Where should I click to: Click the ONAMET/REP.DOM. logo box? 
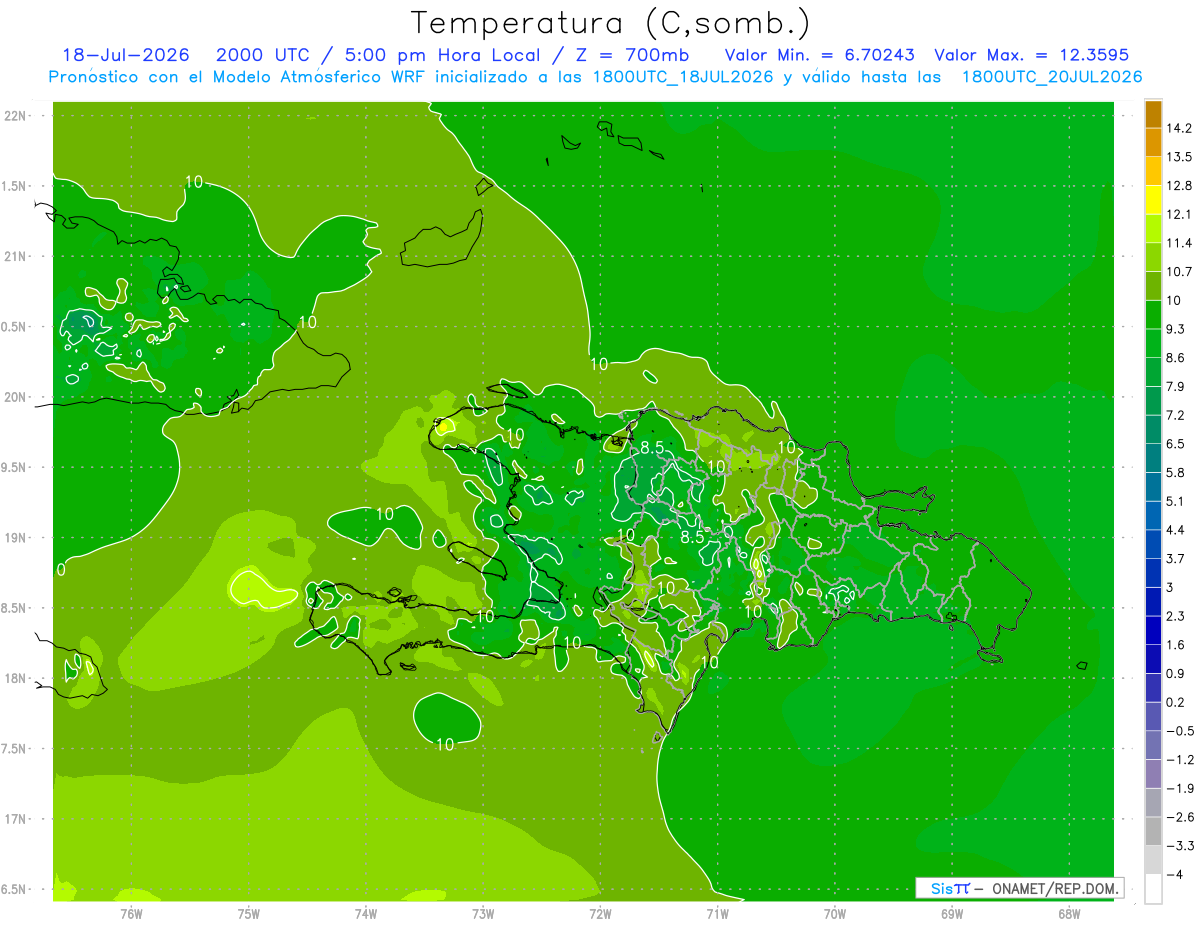1019,887
